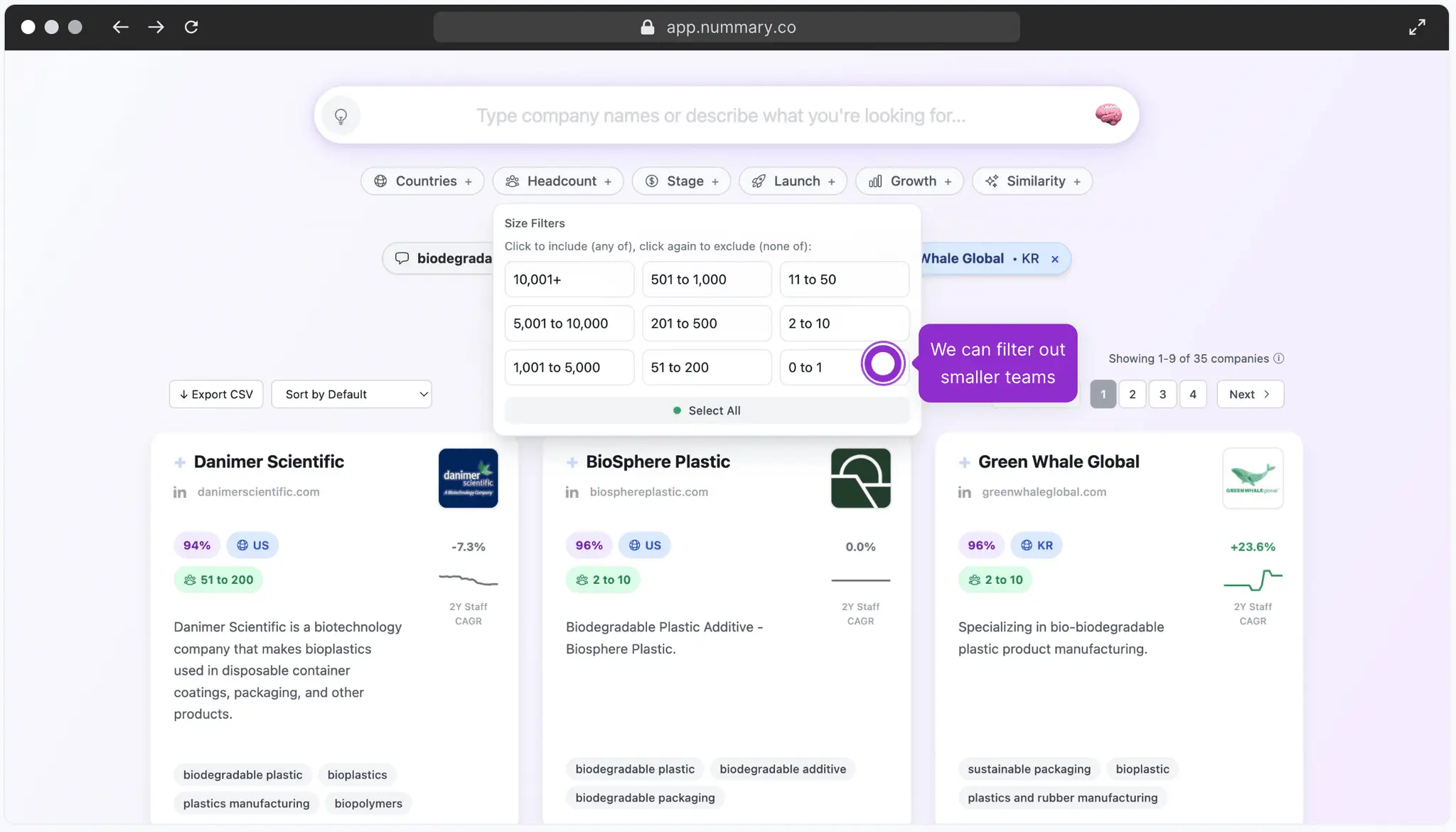This screenshot has width=1456, height=832.
Task: Click the speech bubble icon on biodegrada chip
Action: point(402,258)
